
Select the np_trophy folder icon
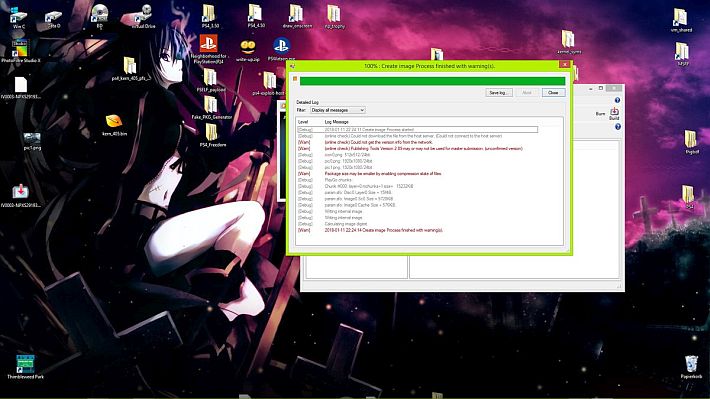coord(335,16)
